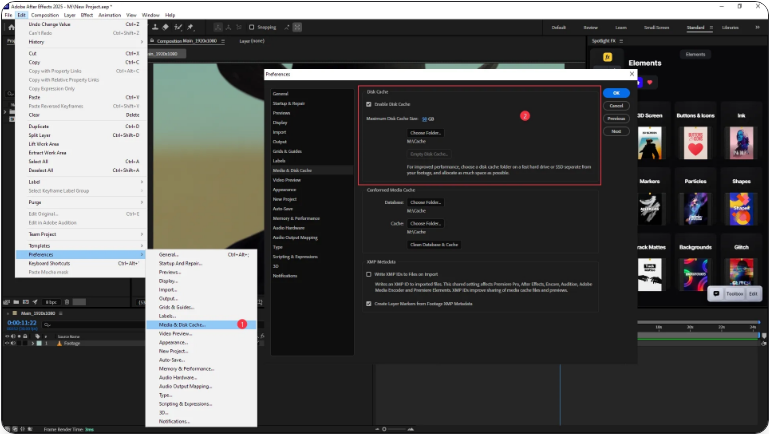Click the yellow Spotlight FX logo icon
Viewport: 769px width, 434px height.
coord(607,58)
